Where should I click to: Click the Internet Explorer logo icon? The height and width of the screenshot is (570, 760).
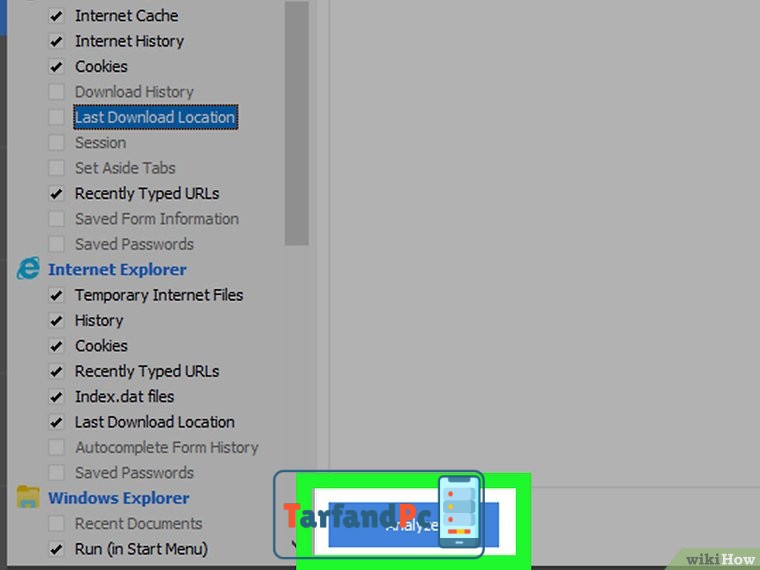[28, 269]
